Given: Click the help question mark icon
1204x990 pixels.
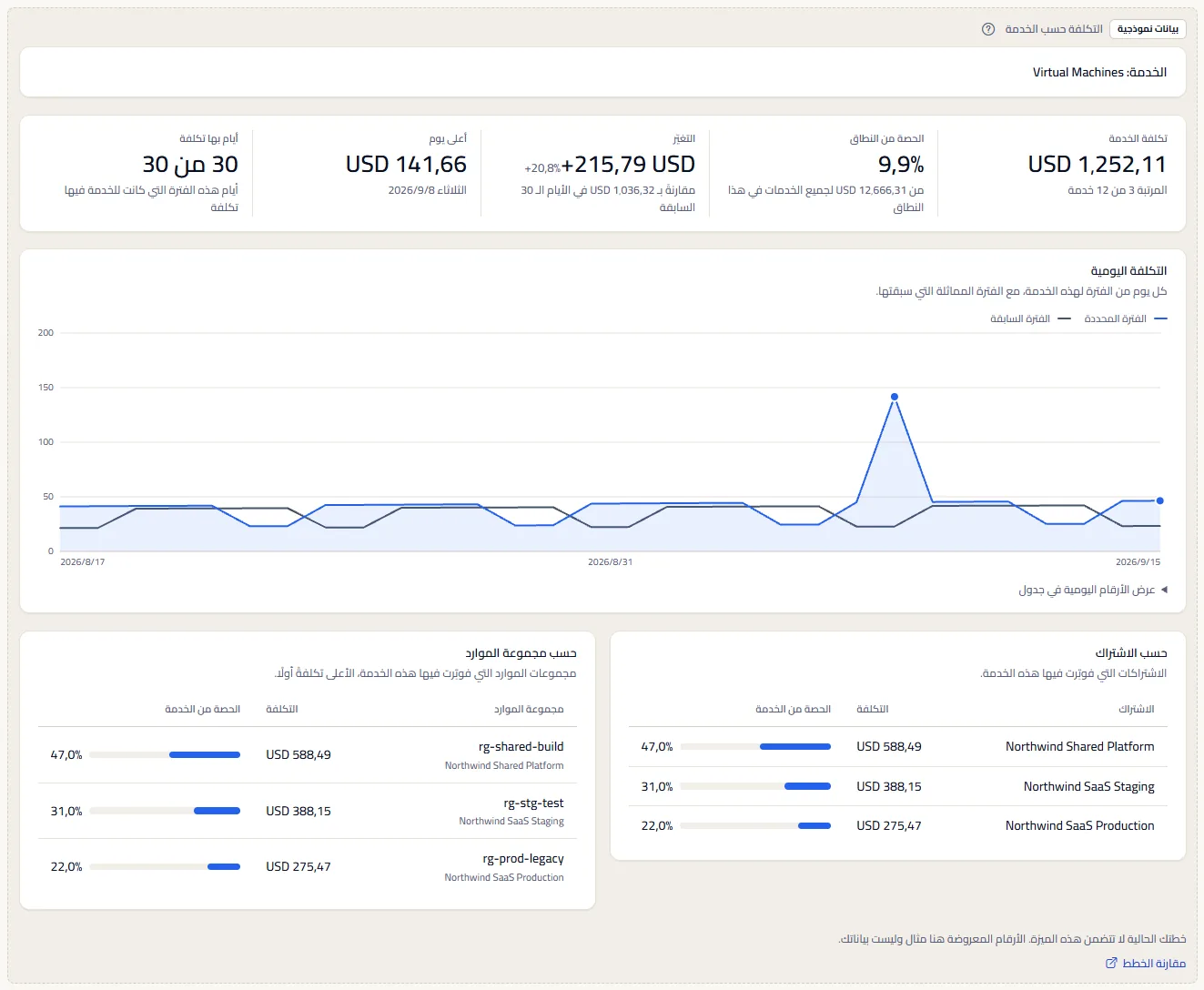Looking at the screenshot, I should (x=988, y=29).
